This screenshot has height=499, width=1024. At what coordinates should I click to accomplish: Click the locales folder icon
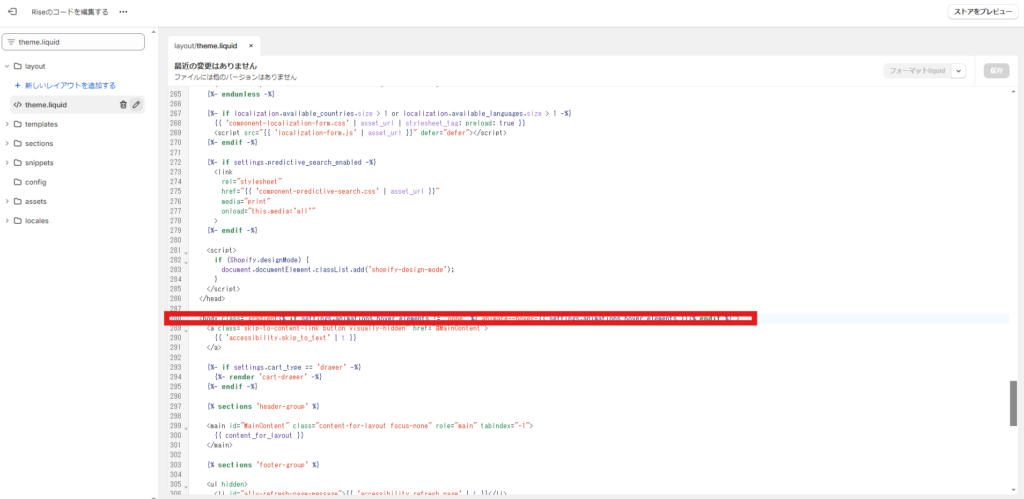[18, 221]
